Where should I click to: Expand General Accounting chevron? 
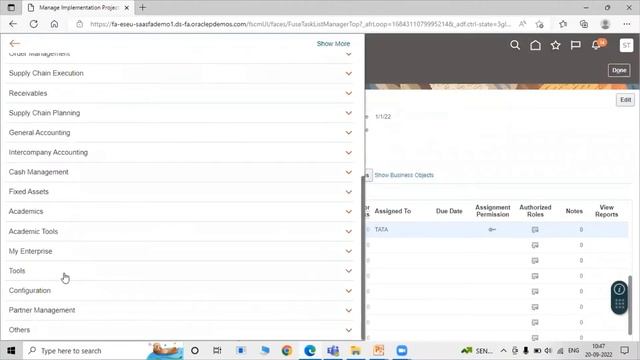point(349,133)
